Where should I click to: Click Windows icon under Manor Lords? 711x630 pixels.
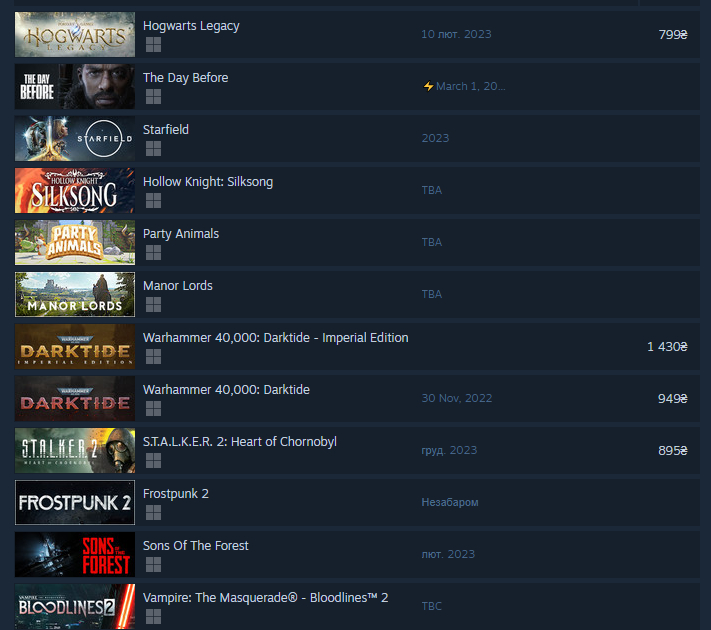pos(154,304)
